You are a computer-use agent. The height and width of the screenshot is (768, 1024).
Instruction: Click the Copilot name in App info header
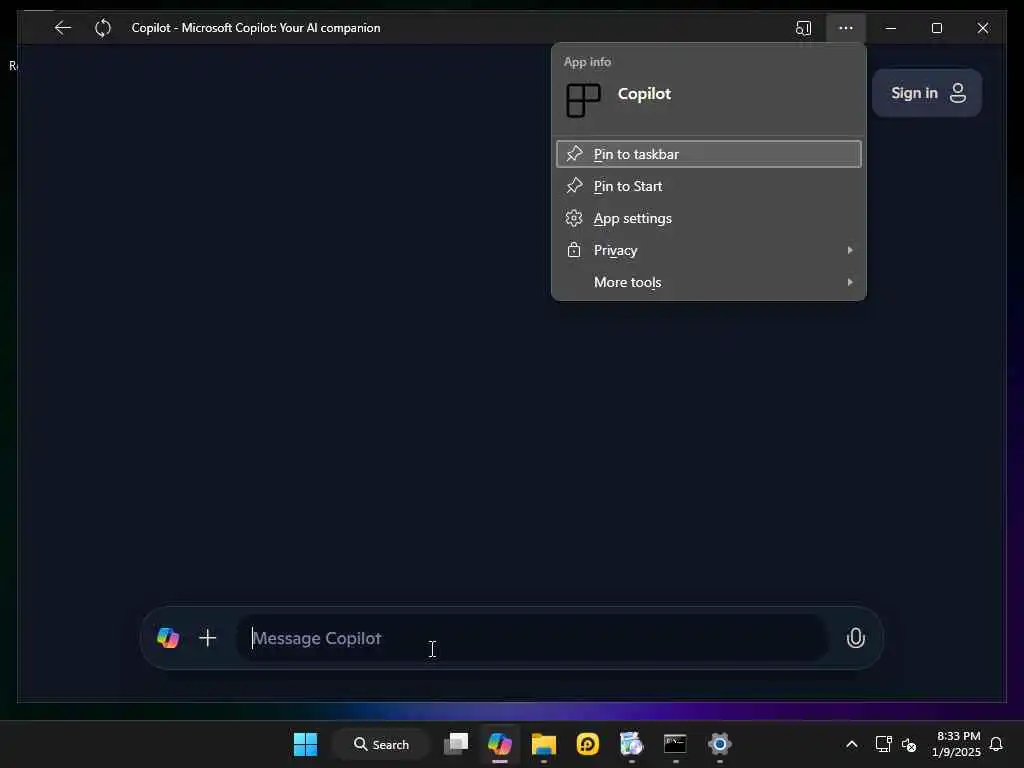coord(644,94)
